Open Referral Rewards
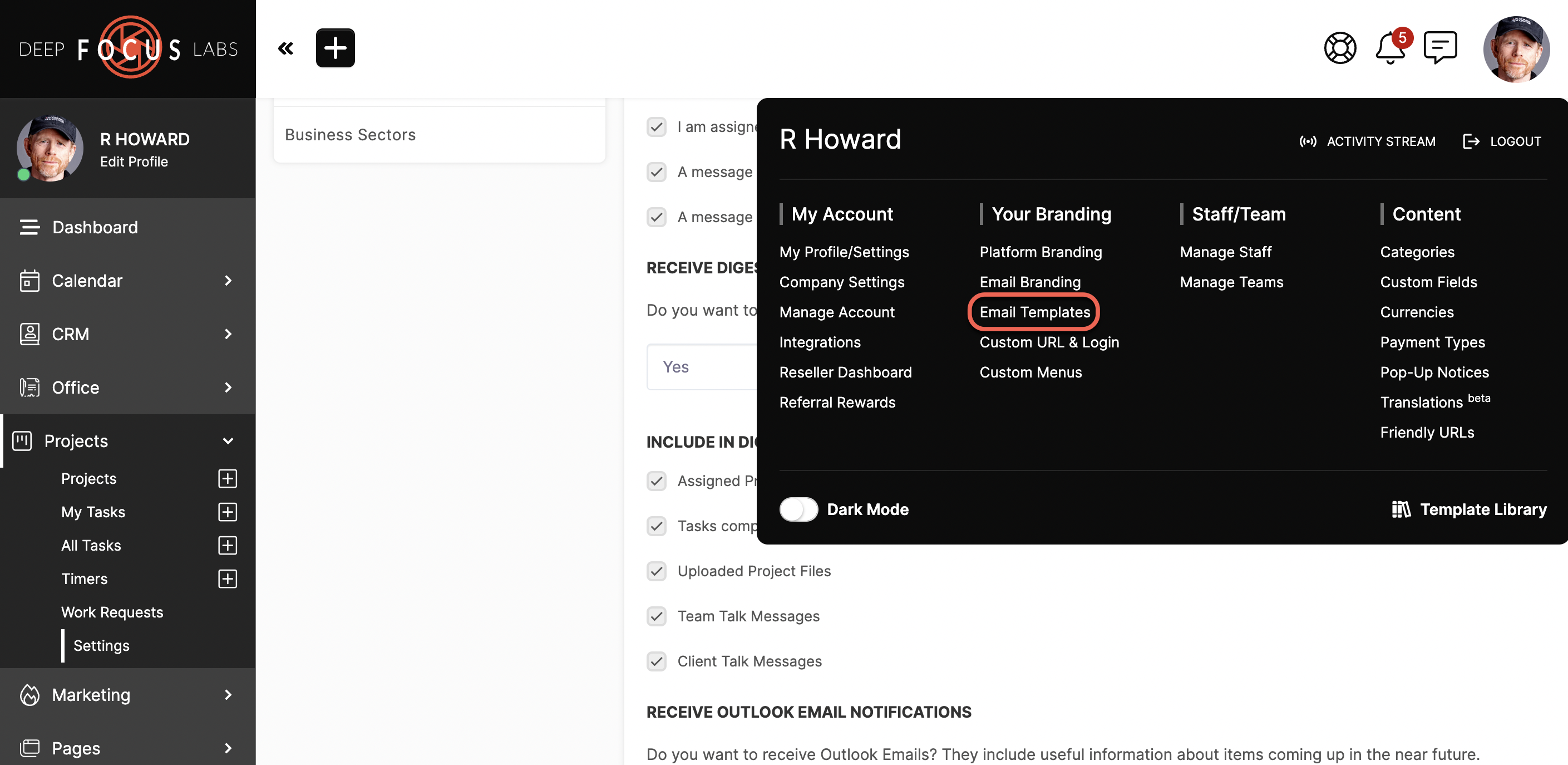1568x765 pixels. (837, 402)
